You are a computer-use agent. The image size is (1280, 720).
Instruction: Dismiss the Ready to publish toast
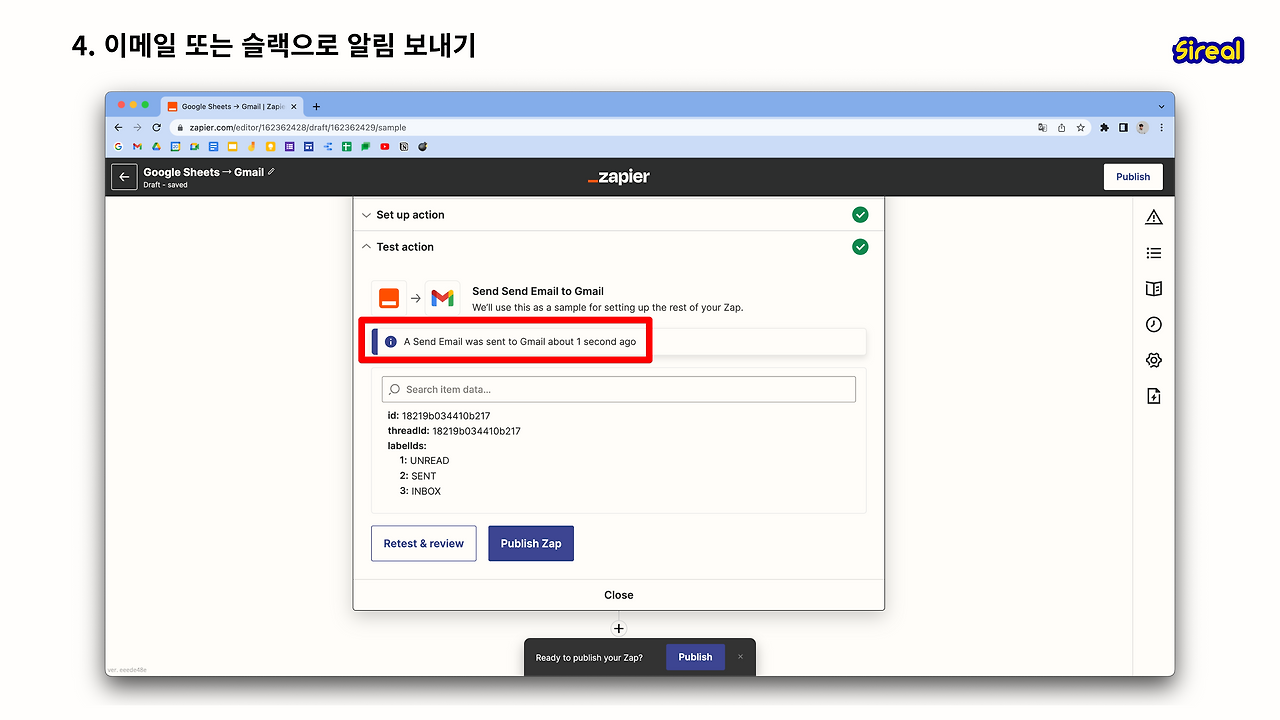click(741, 657)
